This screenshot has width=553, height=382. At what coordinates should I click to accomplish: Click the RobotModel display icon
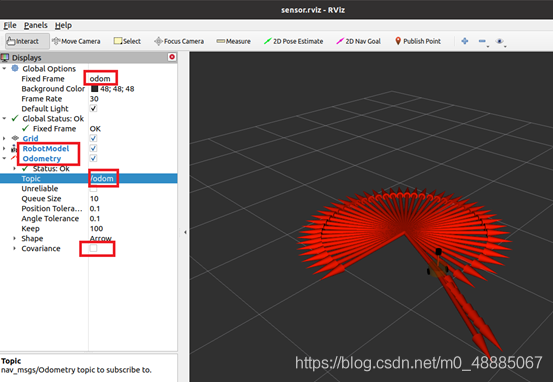14,148
